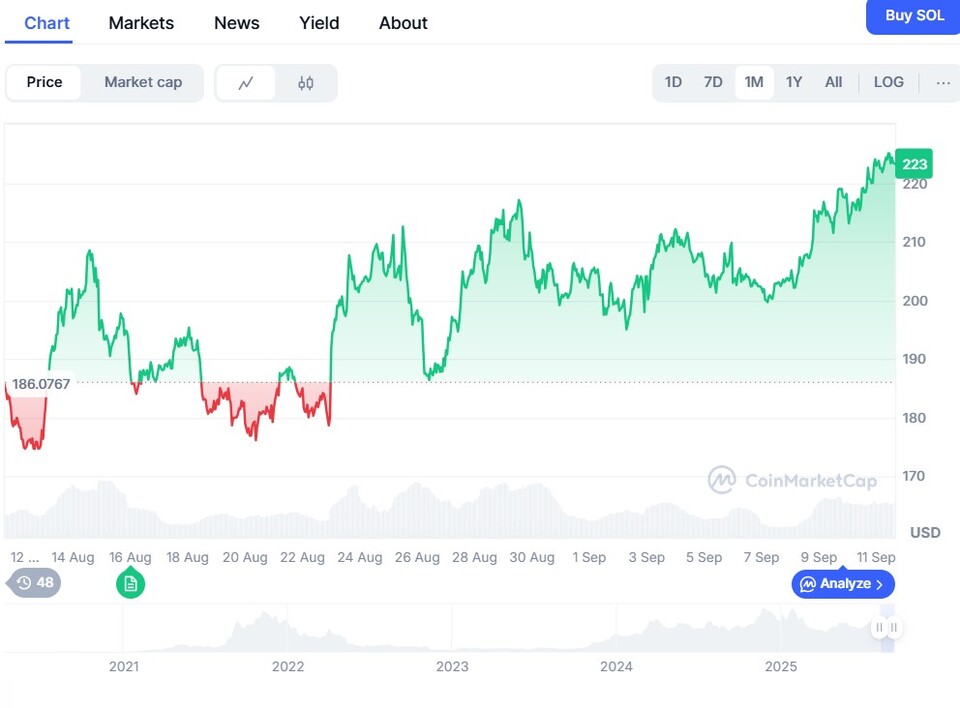
Task: Toggle the LOG scale option
Action: pyautogui.click(x=888, y=83)
